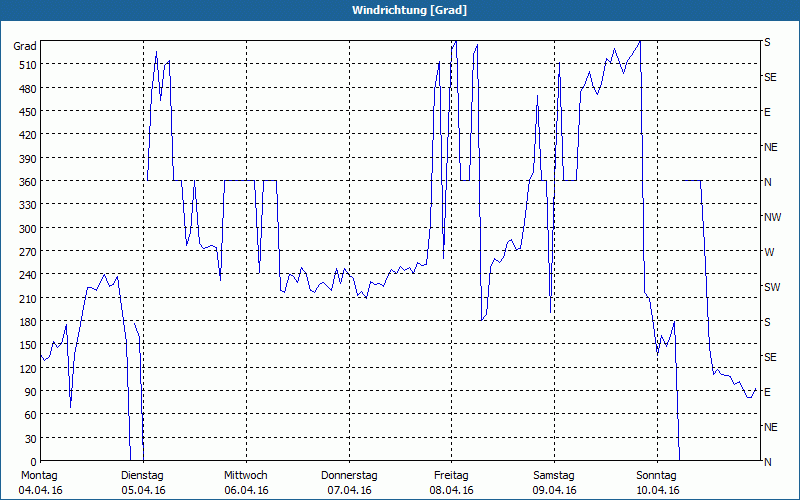Select the 390 degree axis label
The height and width of the screenshot is (500, 800).
(x=28, y=159)
